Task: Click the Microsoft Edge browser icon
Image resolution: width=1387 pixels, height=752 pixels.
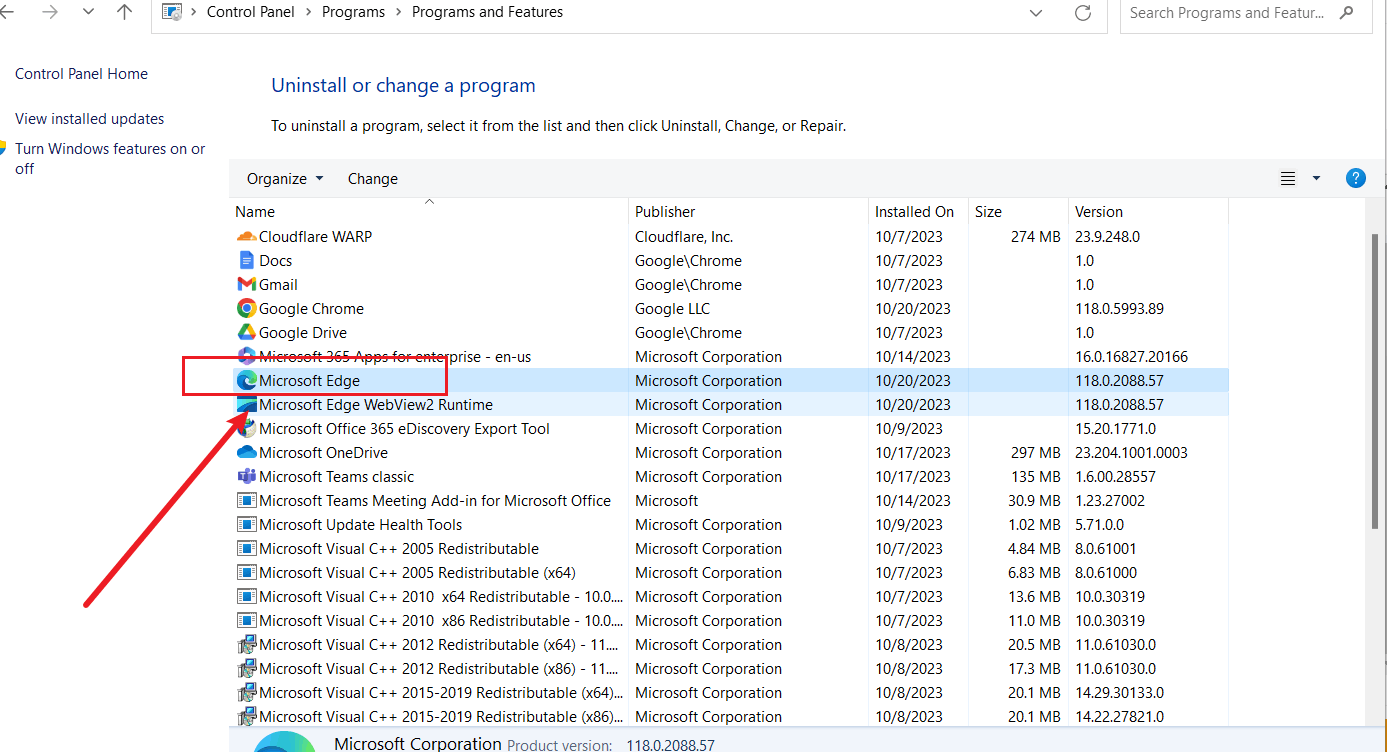Action: tap(247, 381)
